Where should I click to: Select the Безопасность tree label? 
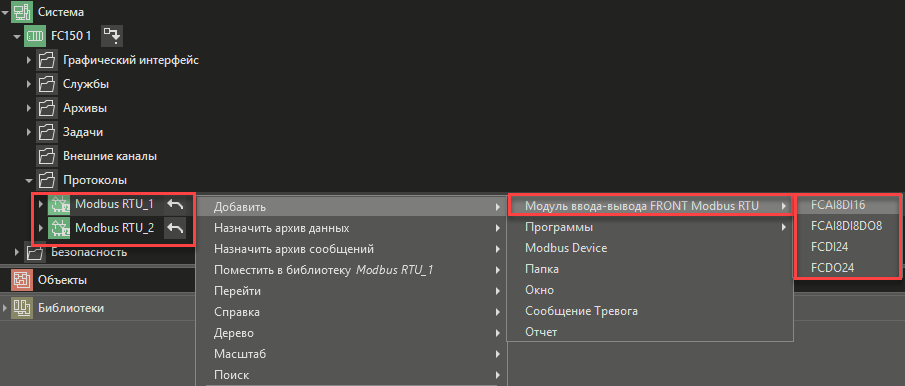pyautogui.click(x=89, y=253)
